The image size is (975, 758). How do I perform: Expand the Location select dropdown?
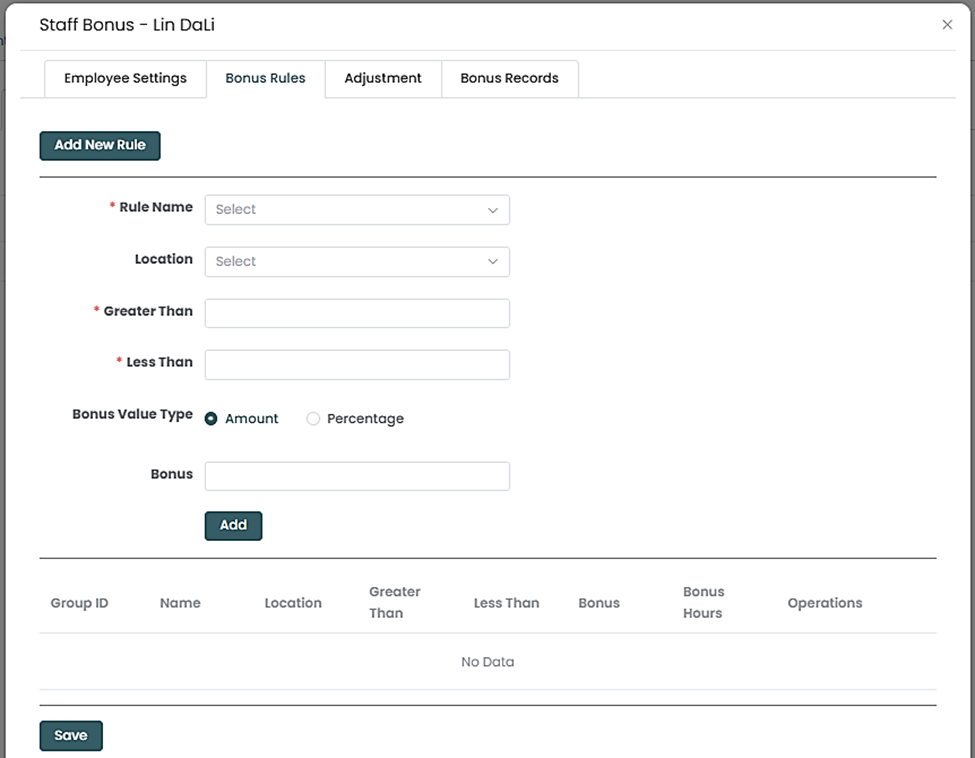(x=357, y=262)
